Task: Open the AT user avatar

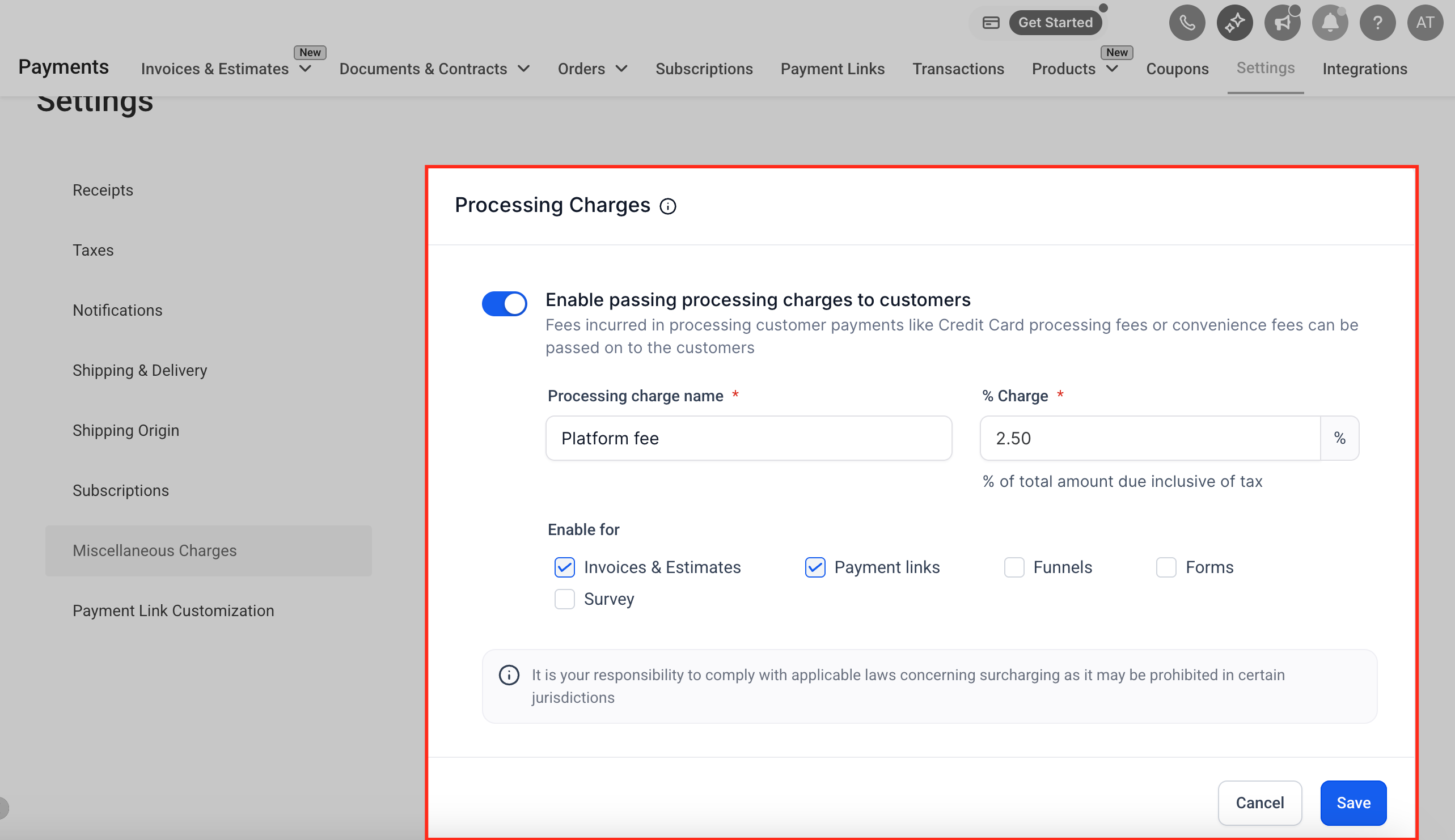Action: point(1425,23)
